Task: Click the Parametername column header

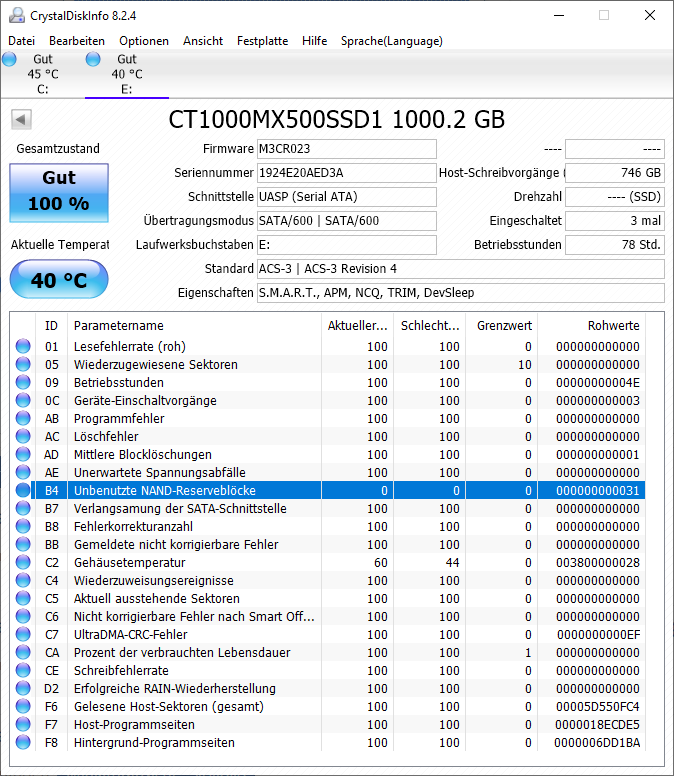Action: [x=194, y=325]
